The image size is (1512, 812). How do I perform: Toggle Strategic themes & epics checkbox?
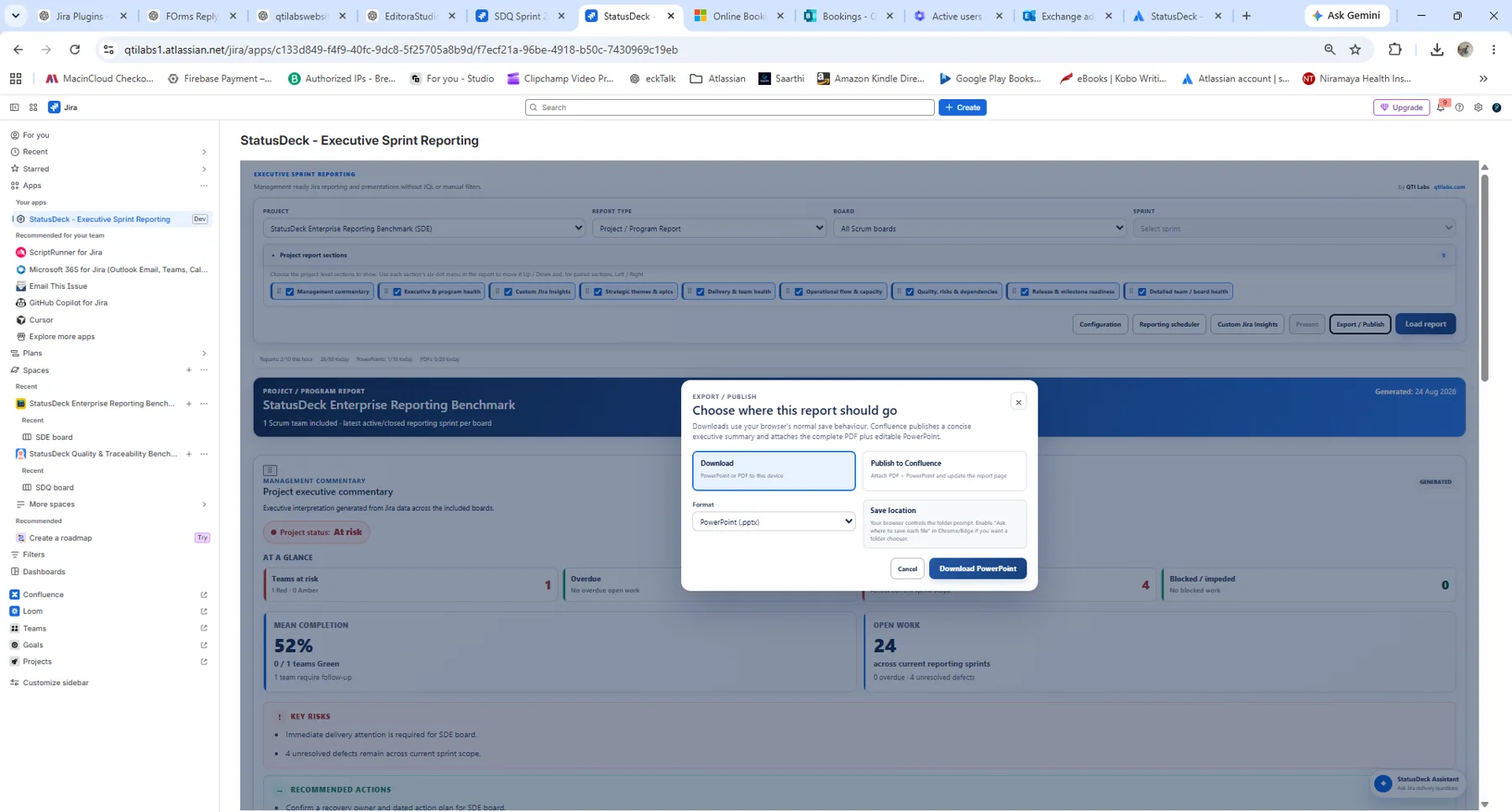[598, 292]
